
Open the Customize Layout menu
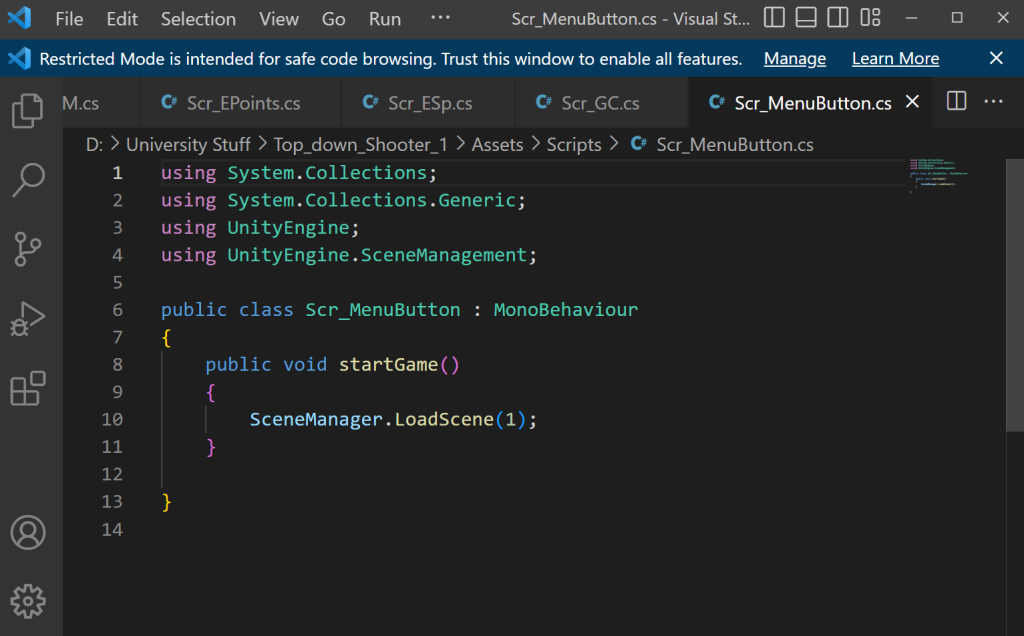871,18
